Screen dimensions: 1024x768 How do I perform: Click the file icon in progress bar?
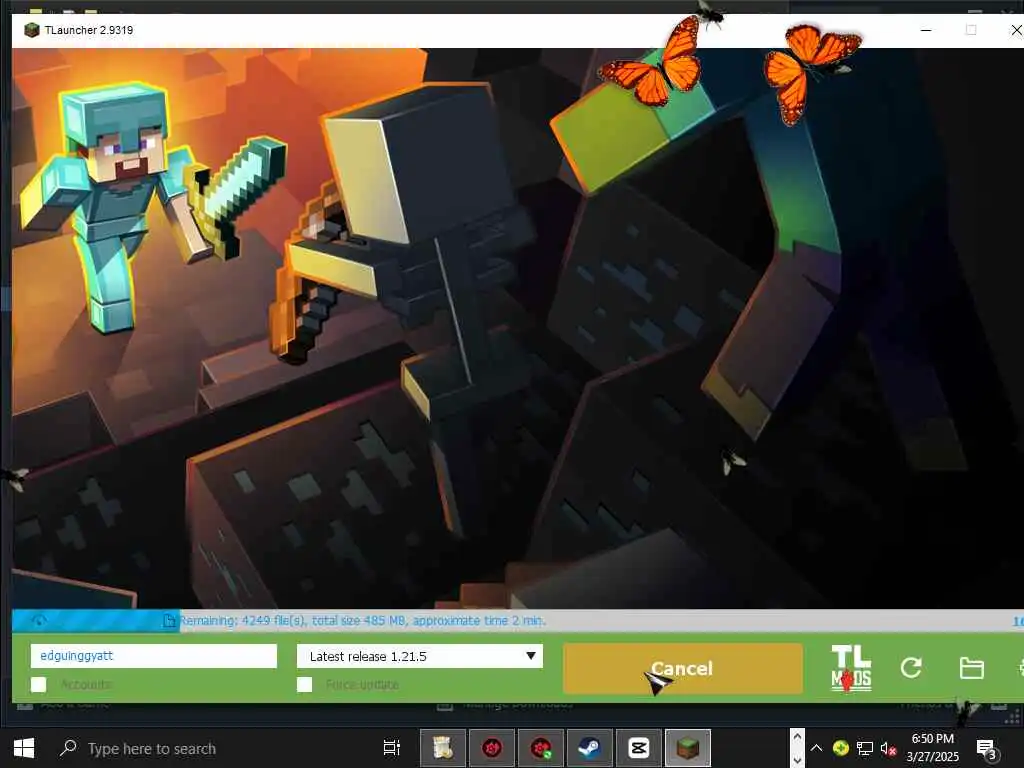point(170,620)
